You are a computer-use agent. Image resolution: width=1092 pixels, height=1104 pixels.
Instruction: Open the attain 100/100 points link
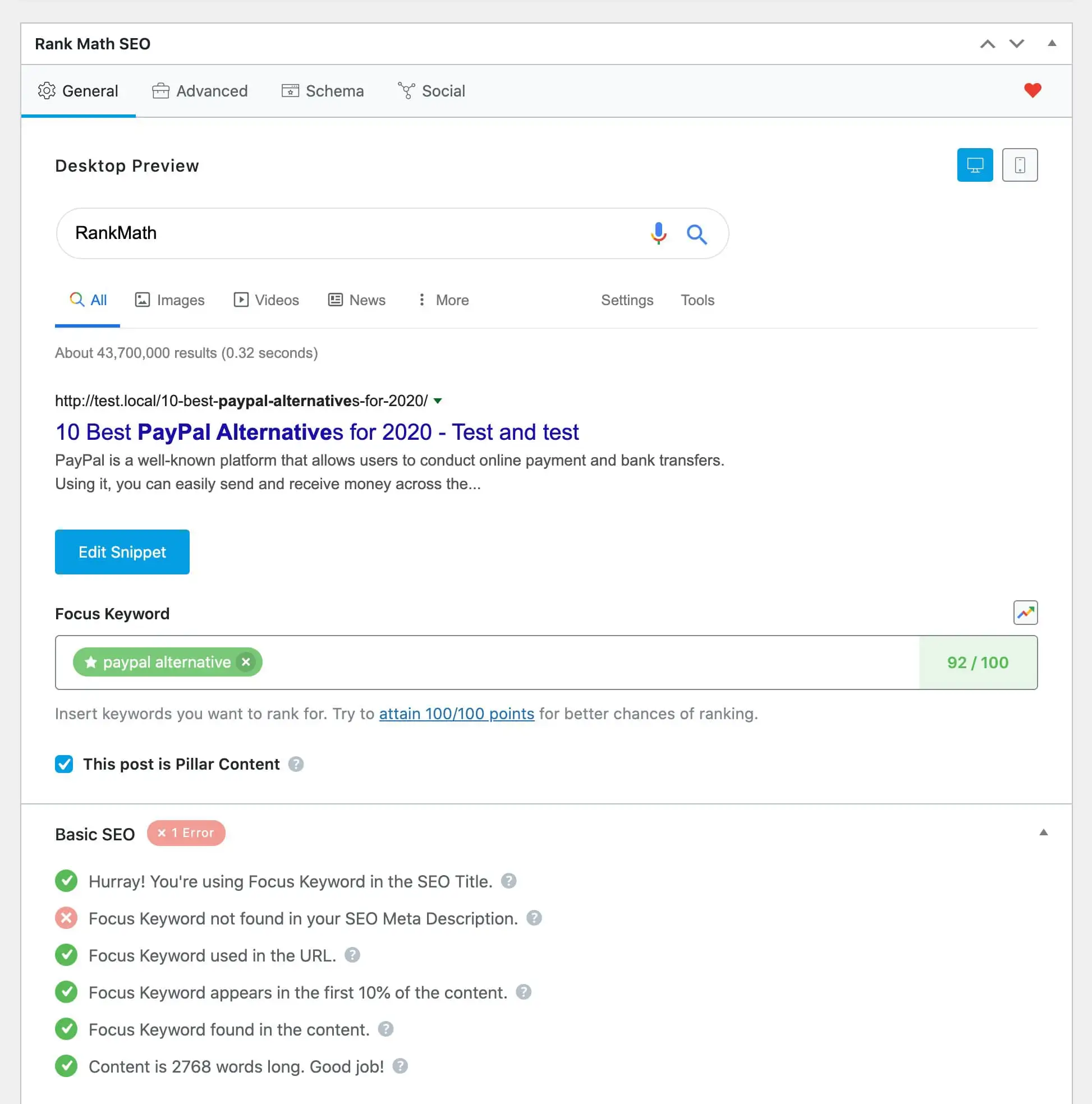[456, 713]
